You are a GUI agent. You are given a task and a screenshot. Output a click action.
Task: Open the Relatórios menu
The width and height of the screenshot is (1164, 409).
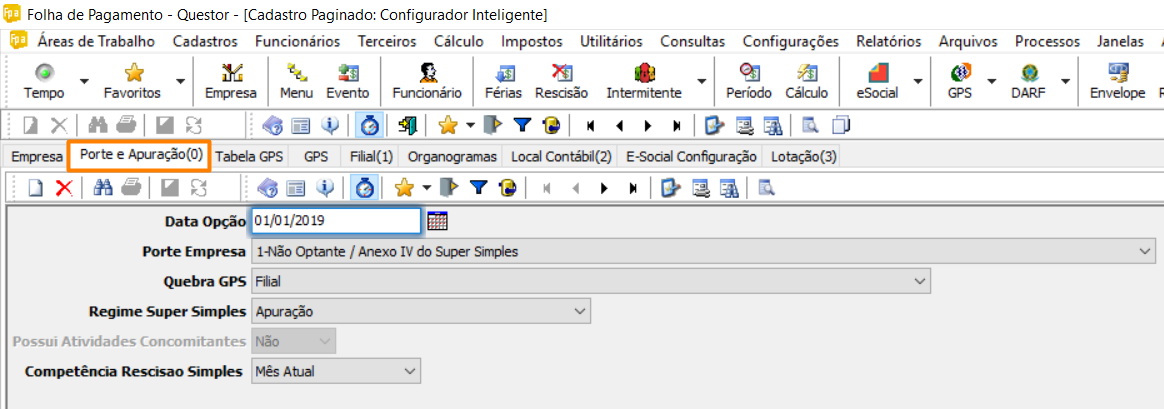pos(889,42)
